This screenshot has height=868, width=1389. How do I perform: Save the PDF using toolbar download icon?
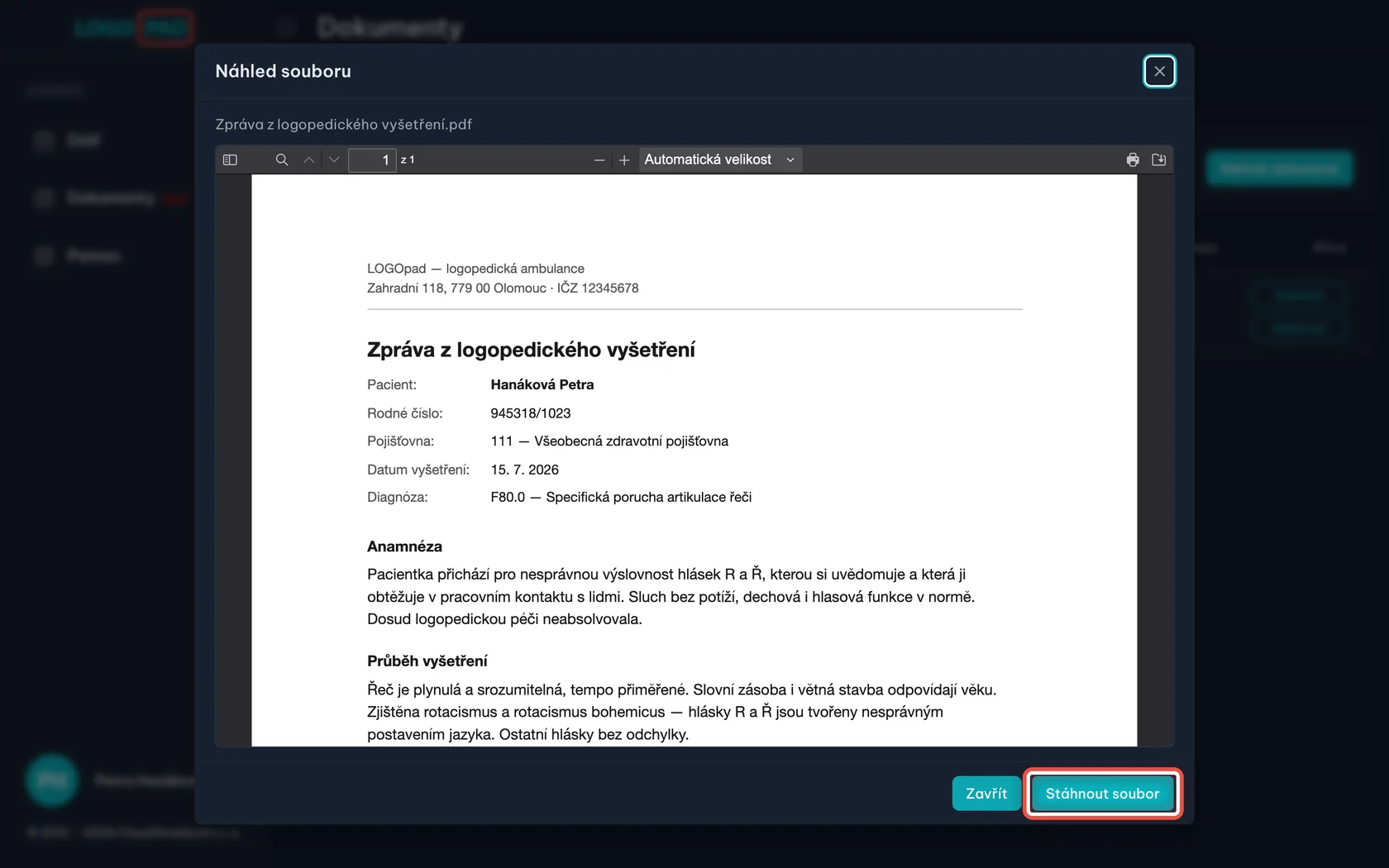point(1159,160)
